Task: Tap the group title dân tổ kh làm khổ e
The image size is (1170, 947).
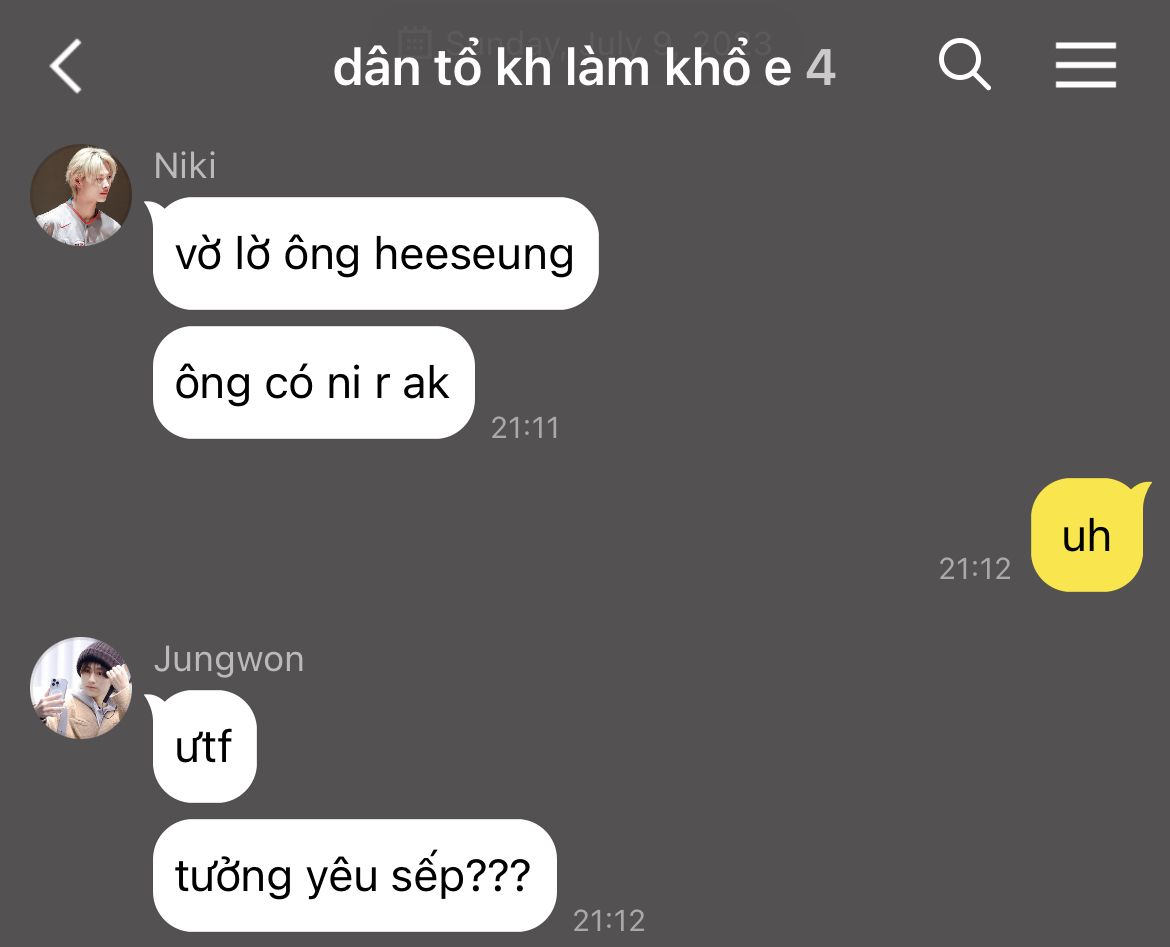Action: click(562, 67)
